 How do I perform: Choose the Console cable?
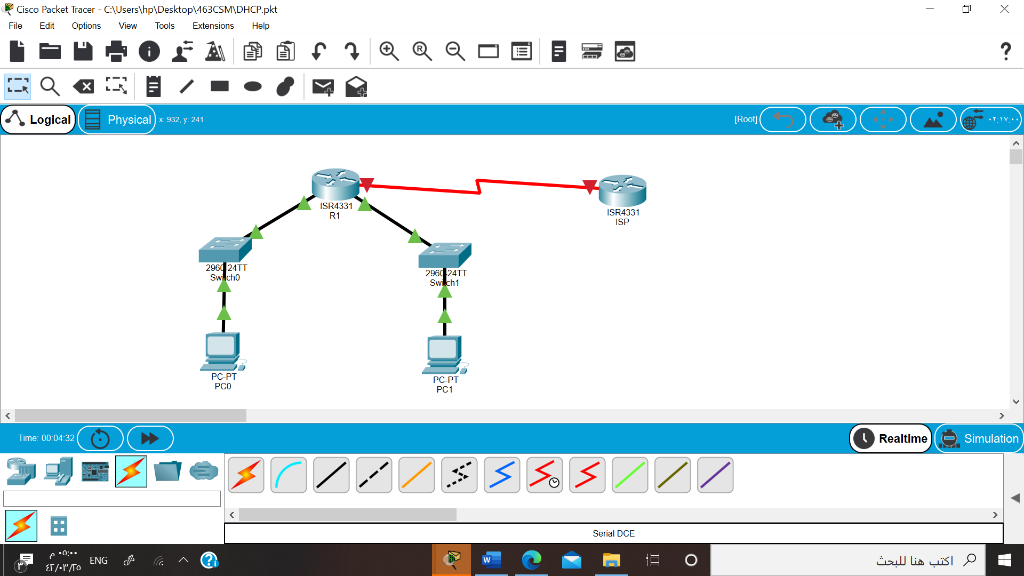(289, 475)
